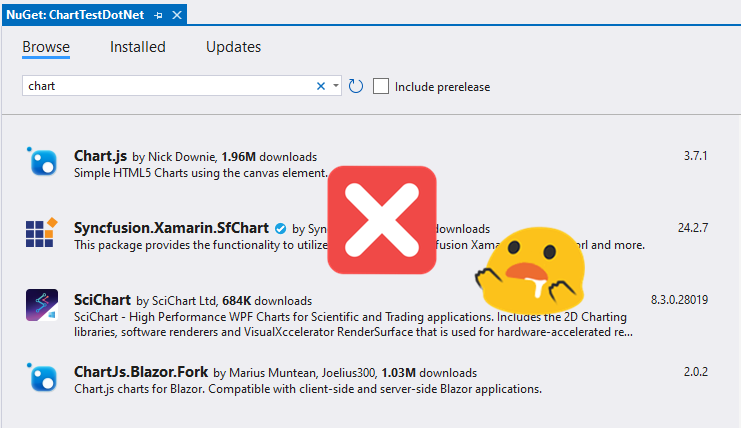Select the ChartJs.Blazor.Fork package title
The image size is (741, 428).
tap(141, 372)
